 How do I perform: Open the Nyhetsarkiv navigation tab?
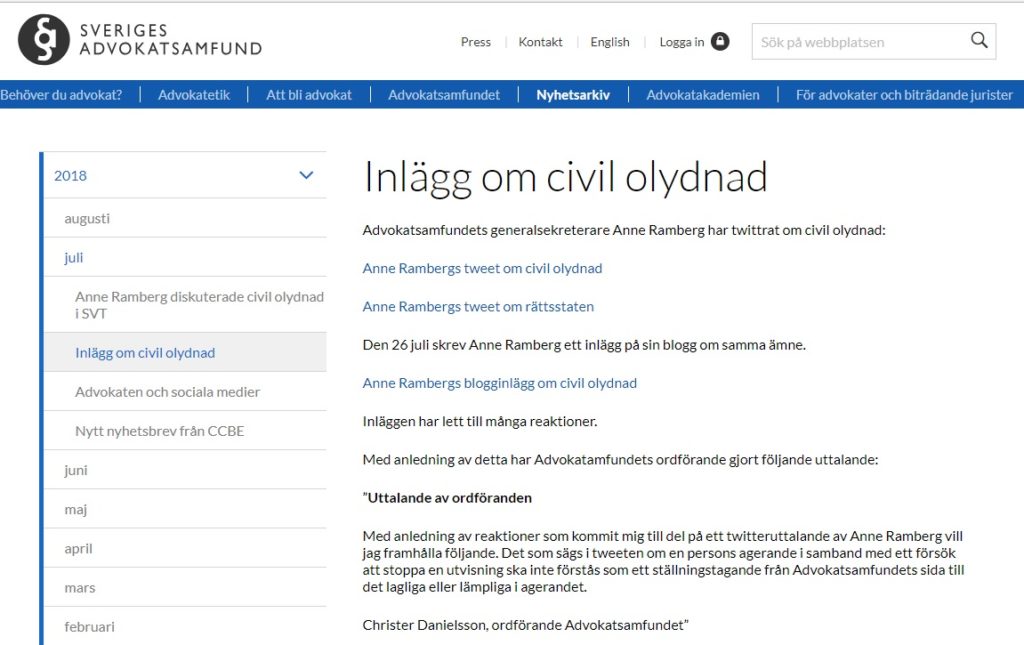573,95
